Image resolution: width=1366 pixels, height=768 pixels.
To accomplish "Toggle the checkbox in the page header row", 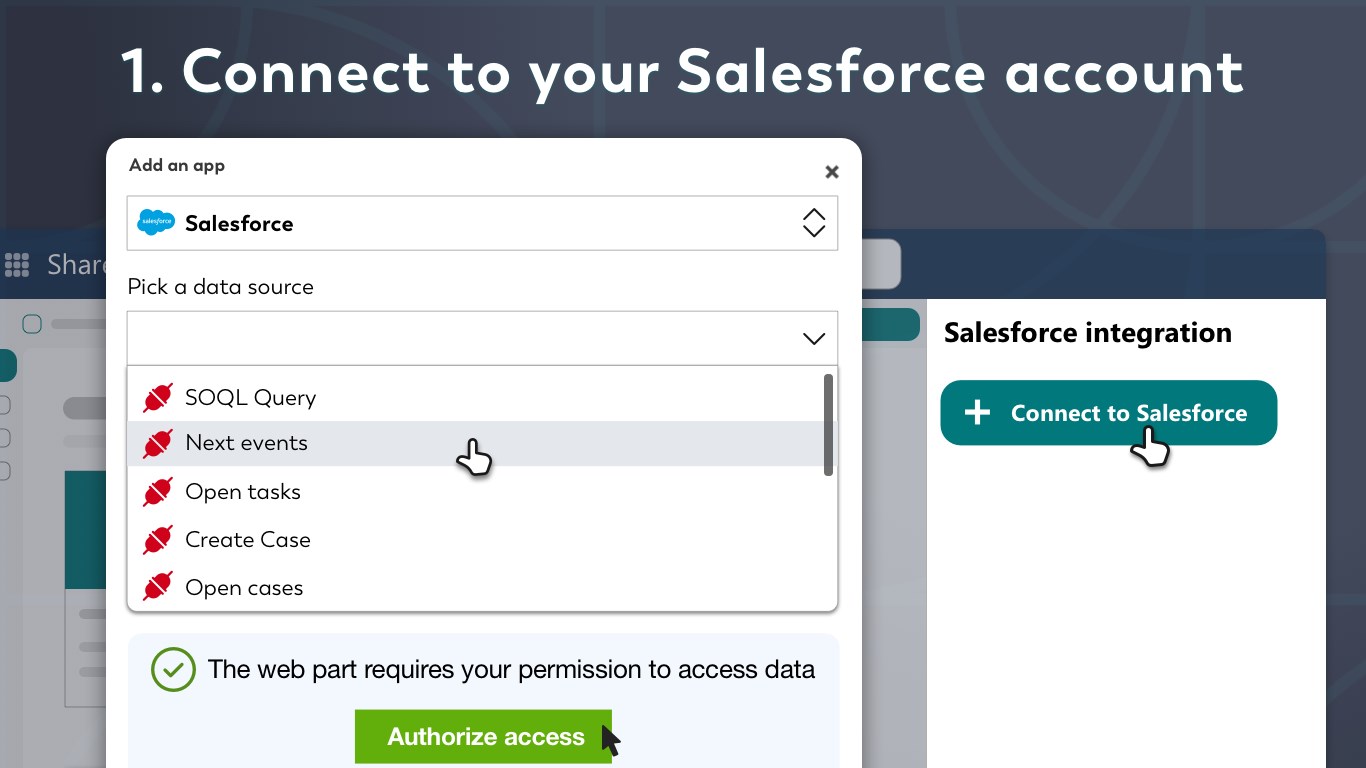I will (x=32, y=324).
